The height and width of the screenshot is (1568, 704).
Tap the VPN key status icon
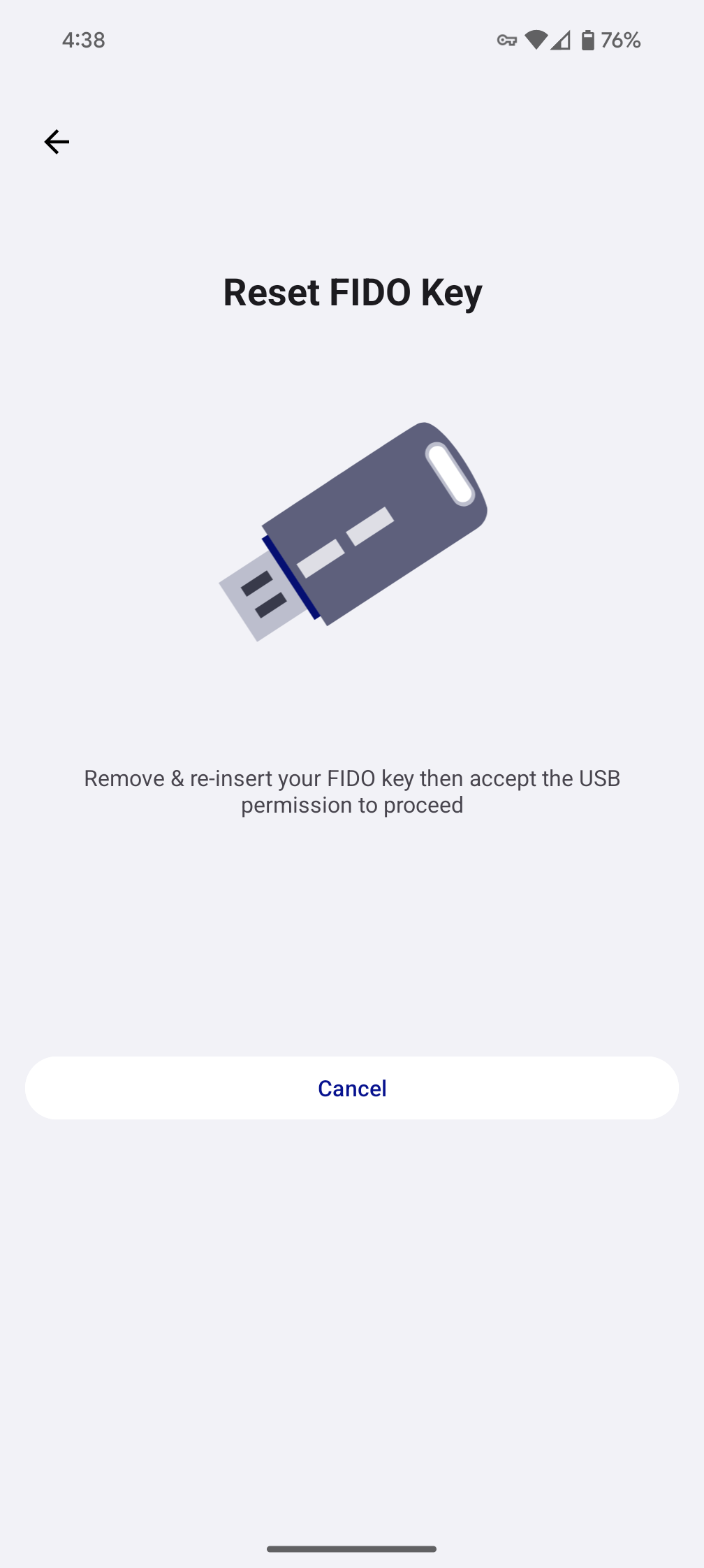tap(507, 41)
